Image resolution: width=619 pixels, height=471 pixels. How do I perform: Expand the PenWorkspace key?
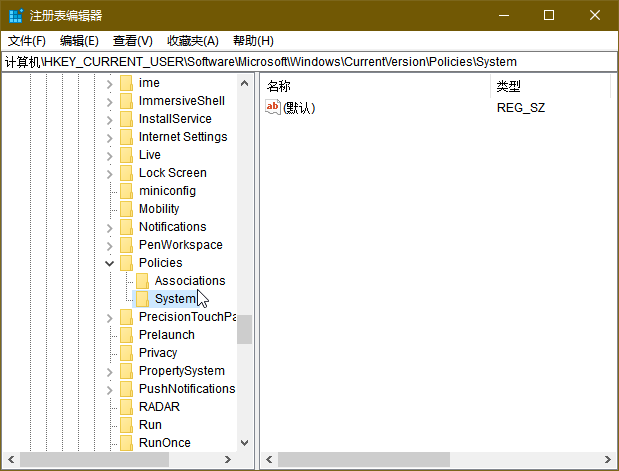point(110,246)
